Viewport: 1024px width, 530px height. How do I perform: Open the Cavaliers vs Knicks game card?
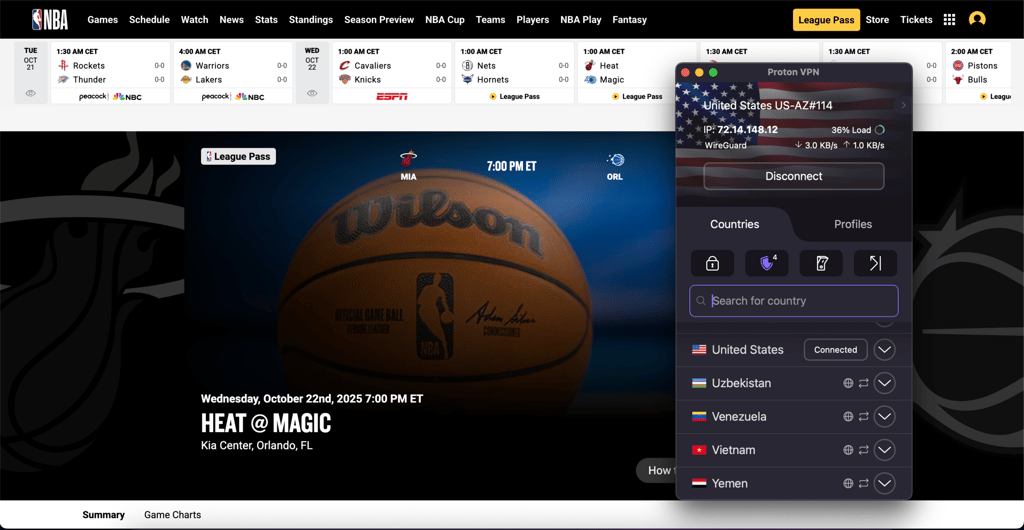pos(392,72)
